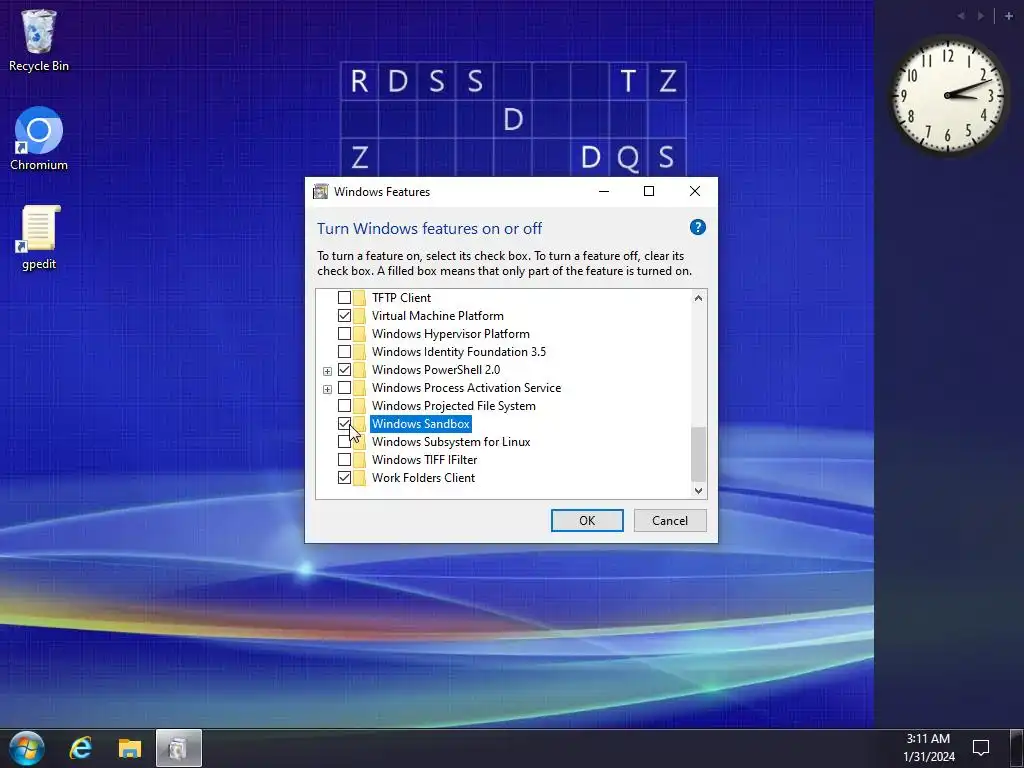Image resolution: width=1024 pixels, height=768 pixels.
Task: Close the Windows Features dialog
Action: tap(695, 191)
